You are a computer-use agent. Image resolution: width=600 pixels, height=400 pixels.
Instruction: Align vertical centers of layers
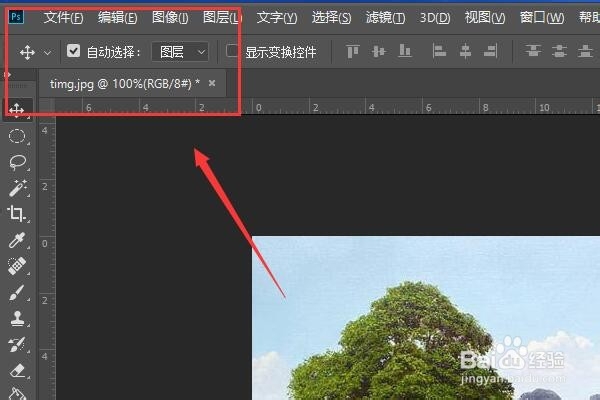[x=378, y=51]
